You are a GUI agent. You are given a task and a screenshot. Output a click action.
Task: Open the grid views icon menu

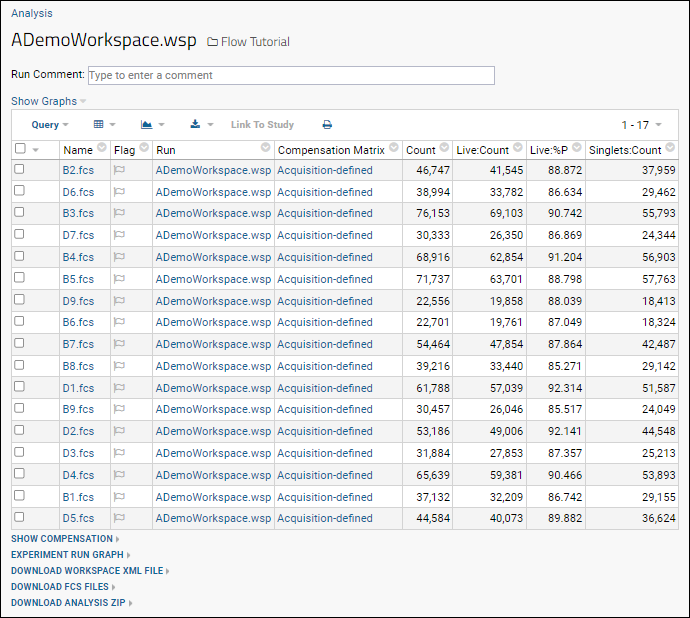coord(104,125)
